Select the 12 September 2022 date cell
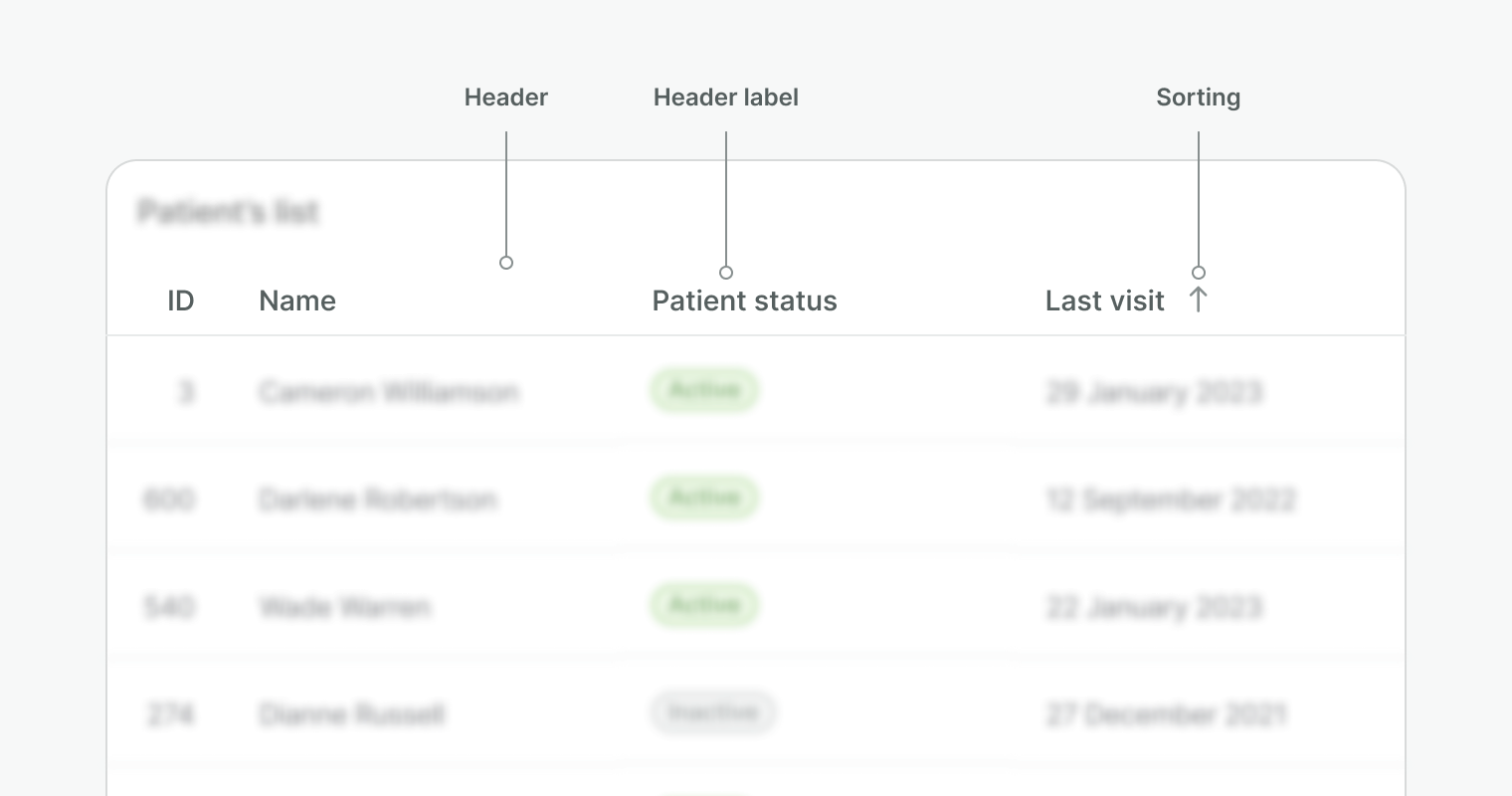This screenshot has width=1512, height=796. 1170,499
